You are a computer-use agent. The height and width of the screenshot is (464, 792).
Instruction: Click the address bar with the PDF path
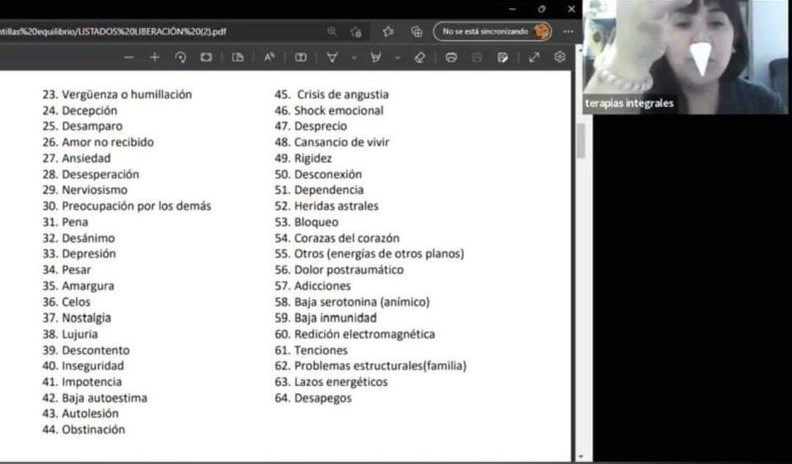coord(150,31)
